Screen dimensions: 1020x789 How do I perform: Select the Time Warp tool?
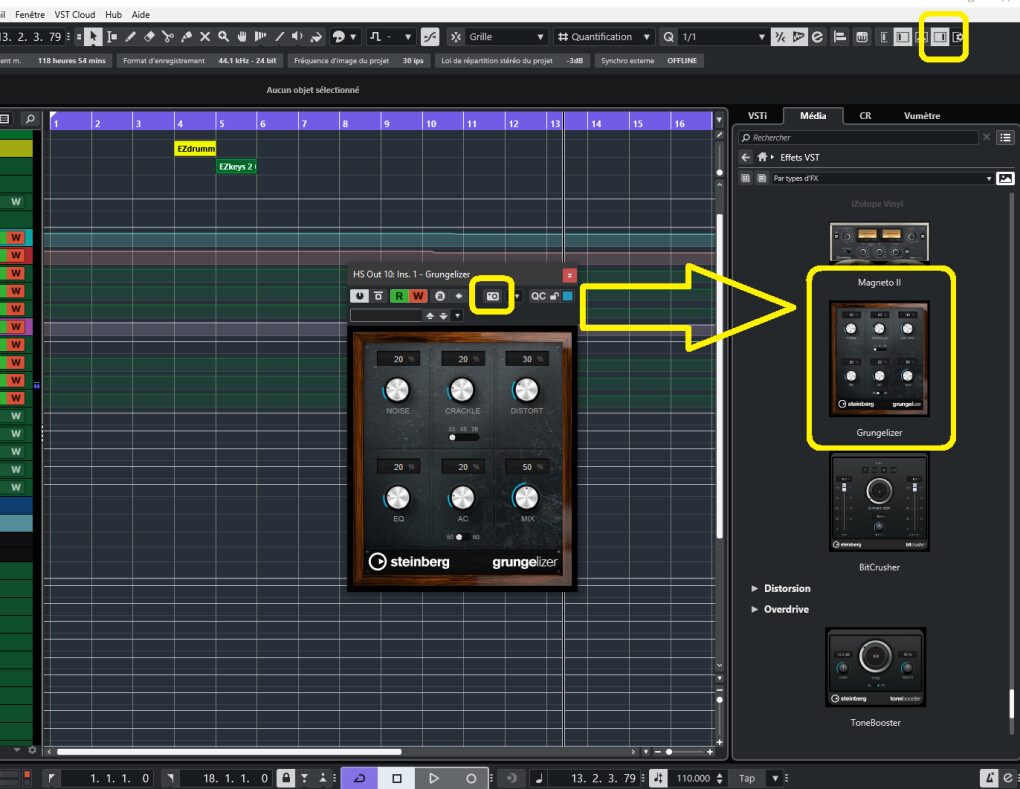click(261, 37)
